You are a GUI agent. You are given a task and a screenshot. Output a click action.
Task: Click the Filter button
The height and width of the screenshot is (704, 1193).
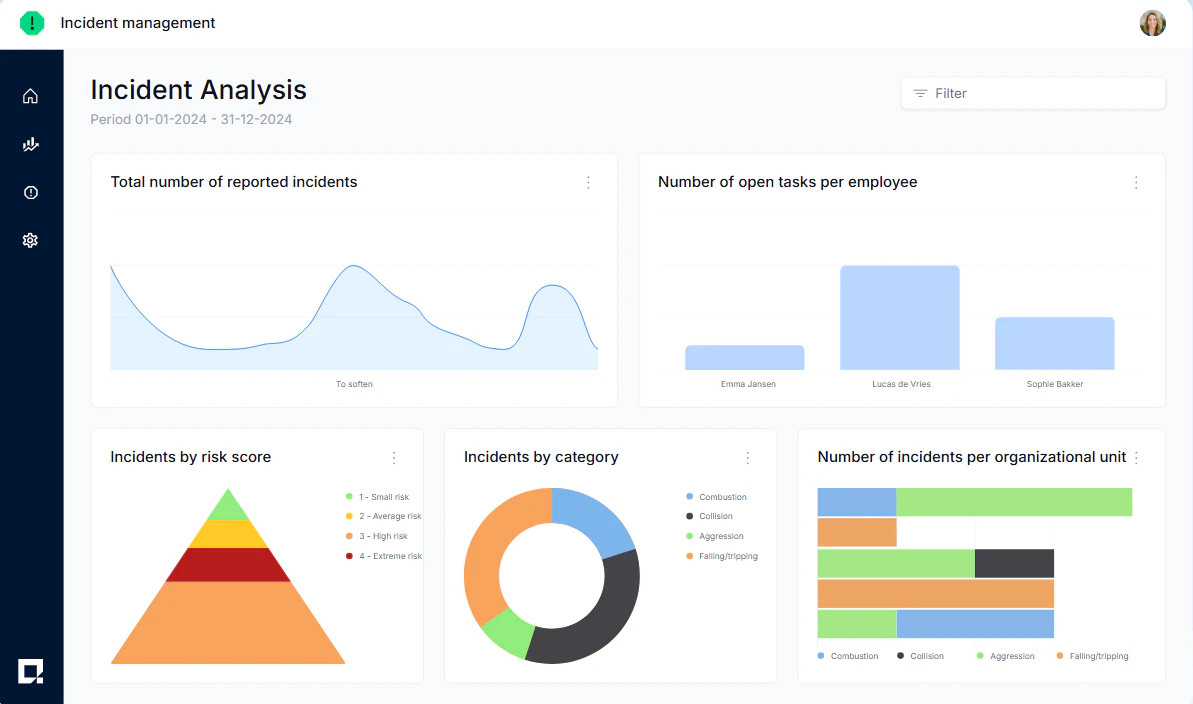click(x=1033, y=93)
